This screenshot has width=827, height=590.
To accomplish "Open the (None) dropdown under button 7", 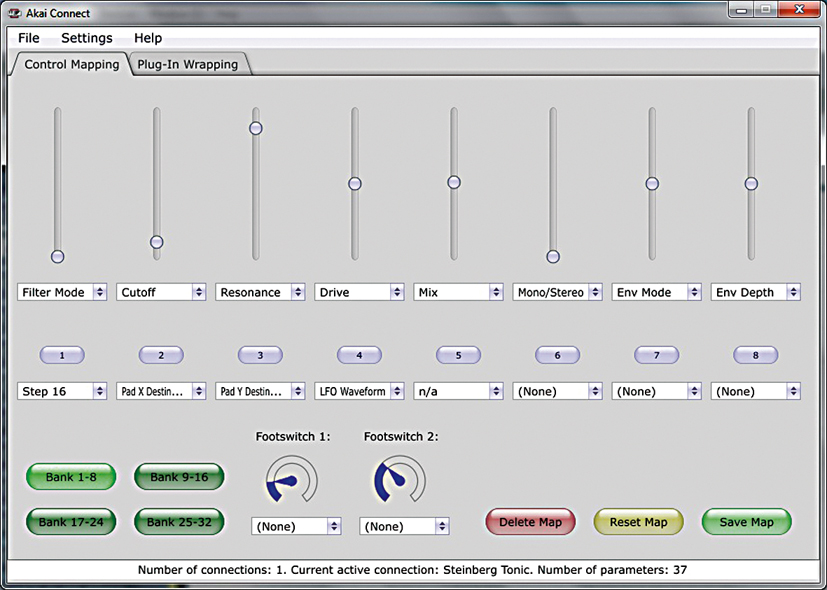I will [657, 391].
